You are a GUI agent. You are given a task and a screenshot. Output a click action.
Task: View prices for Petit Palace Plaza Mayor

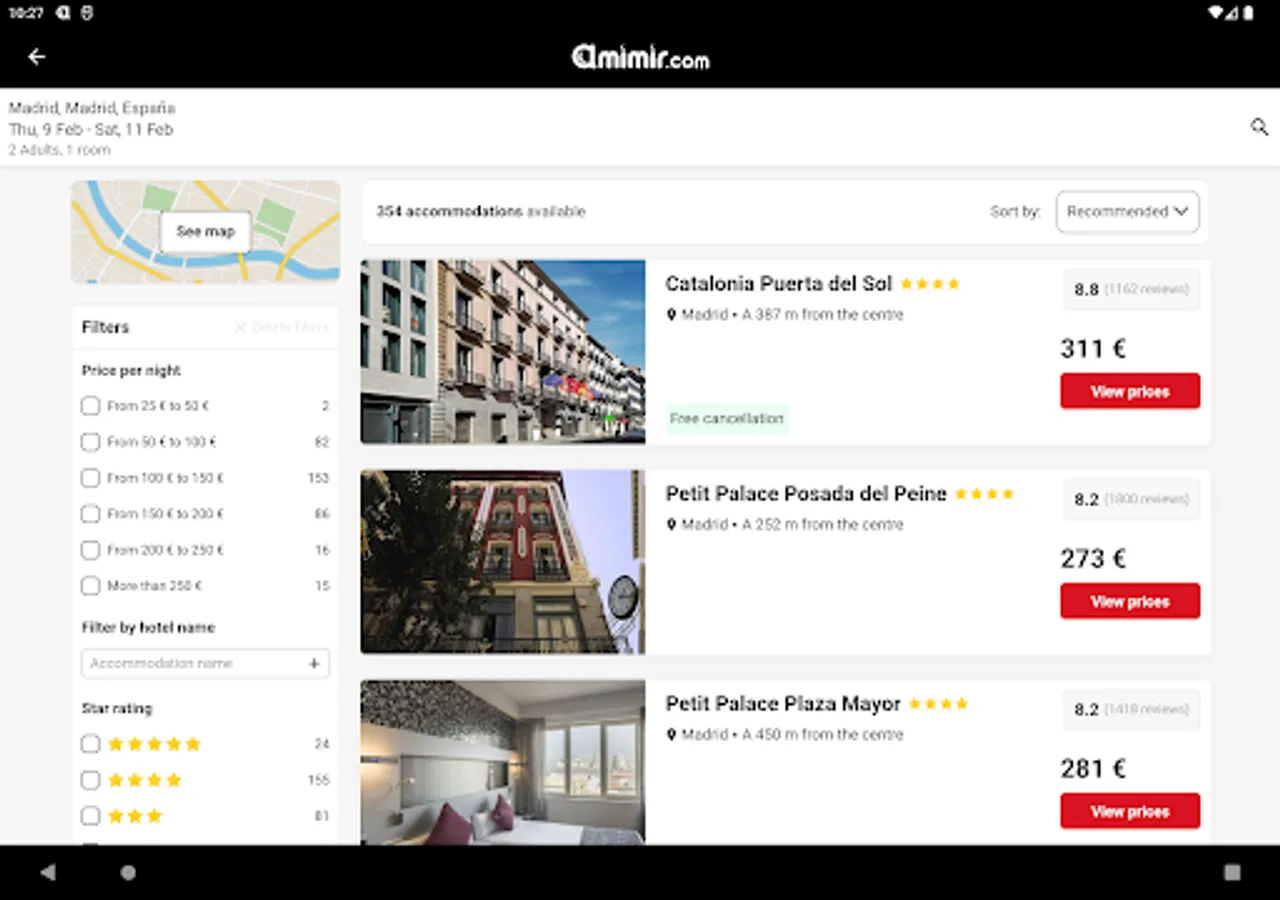[x=1130, y=811]
